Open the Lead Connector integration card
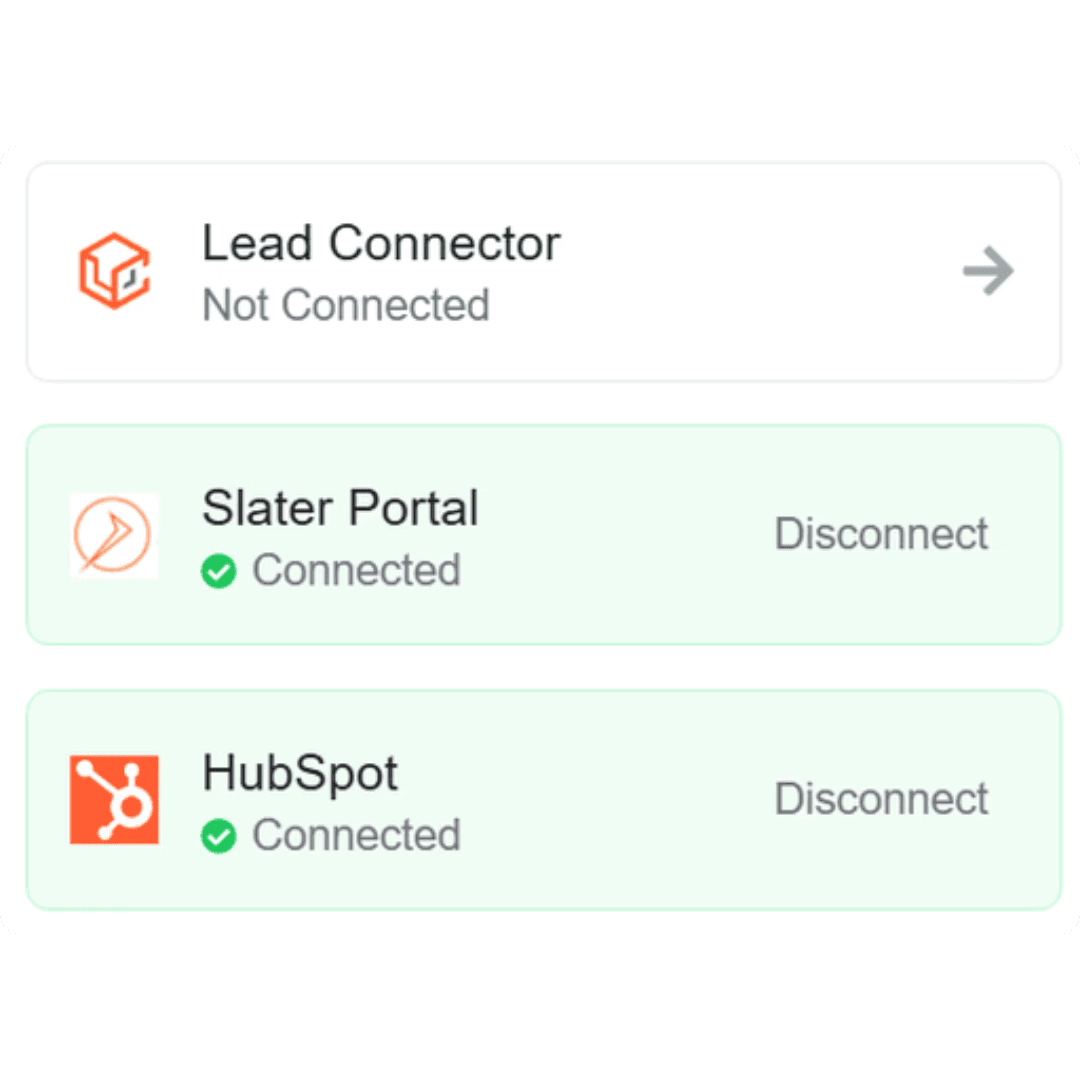The image size is (1080, 1080). (x=543, y=271)
